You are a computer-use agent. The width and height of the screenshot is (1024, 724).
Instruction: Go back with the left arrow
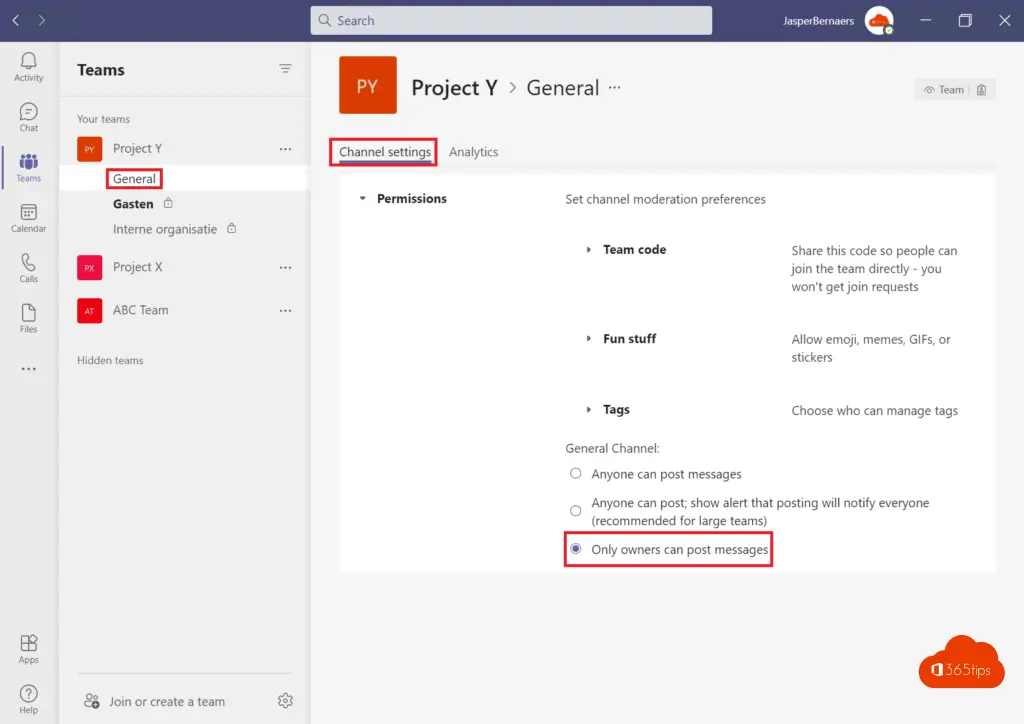click(16, 20)
